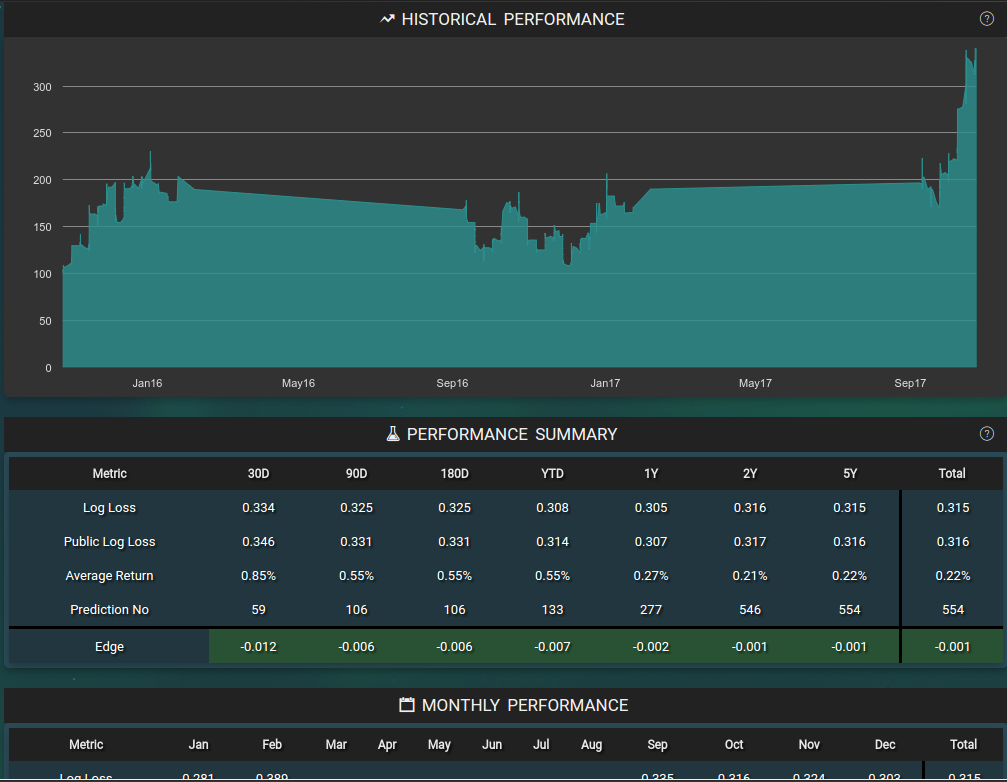Click the Sep16 label on chart axis
The height and width of the screenshot is (782, 1007).
click(452, 383)
